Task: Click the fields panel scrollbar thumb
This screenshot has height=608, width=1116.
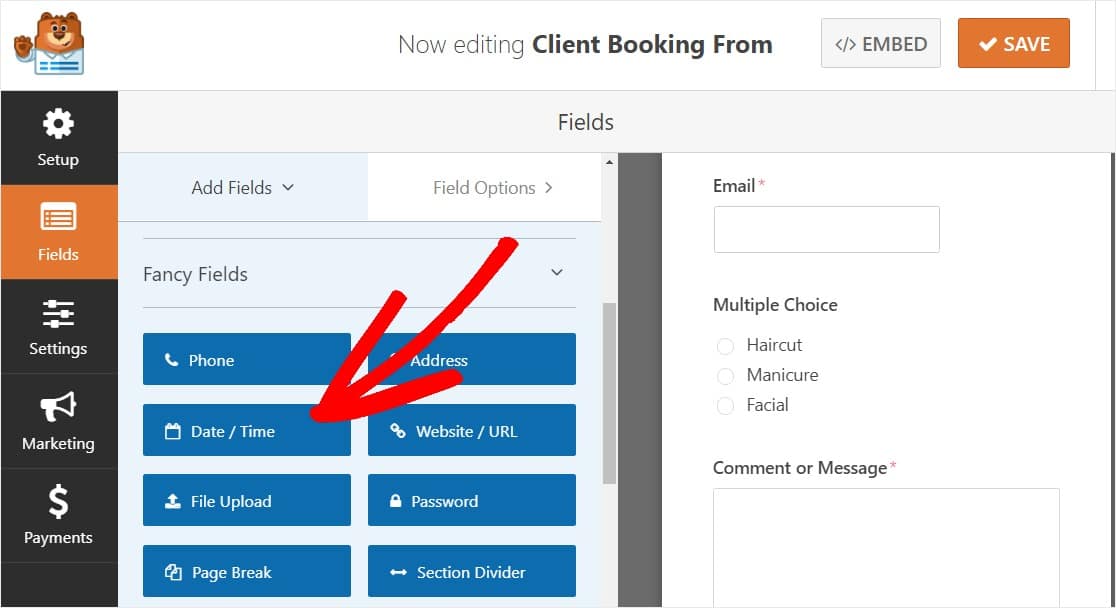Action: tap(609, 394)
